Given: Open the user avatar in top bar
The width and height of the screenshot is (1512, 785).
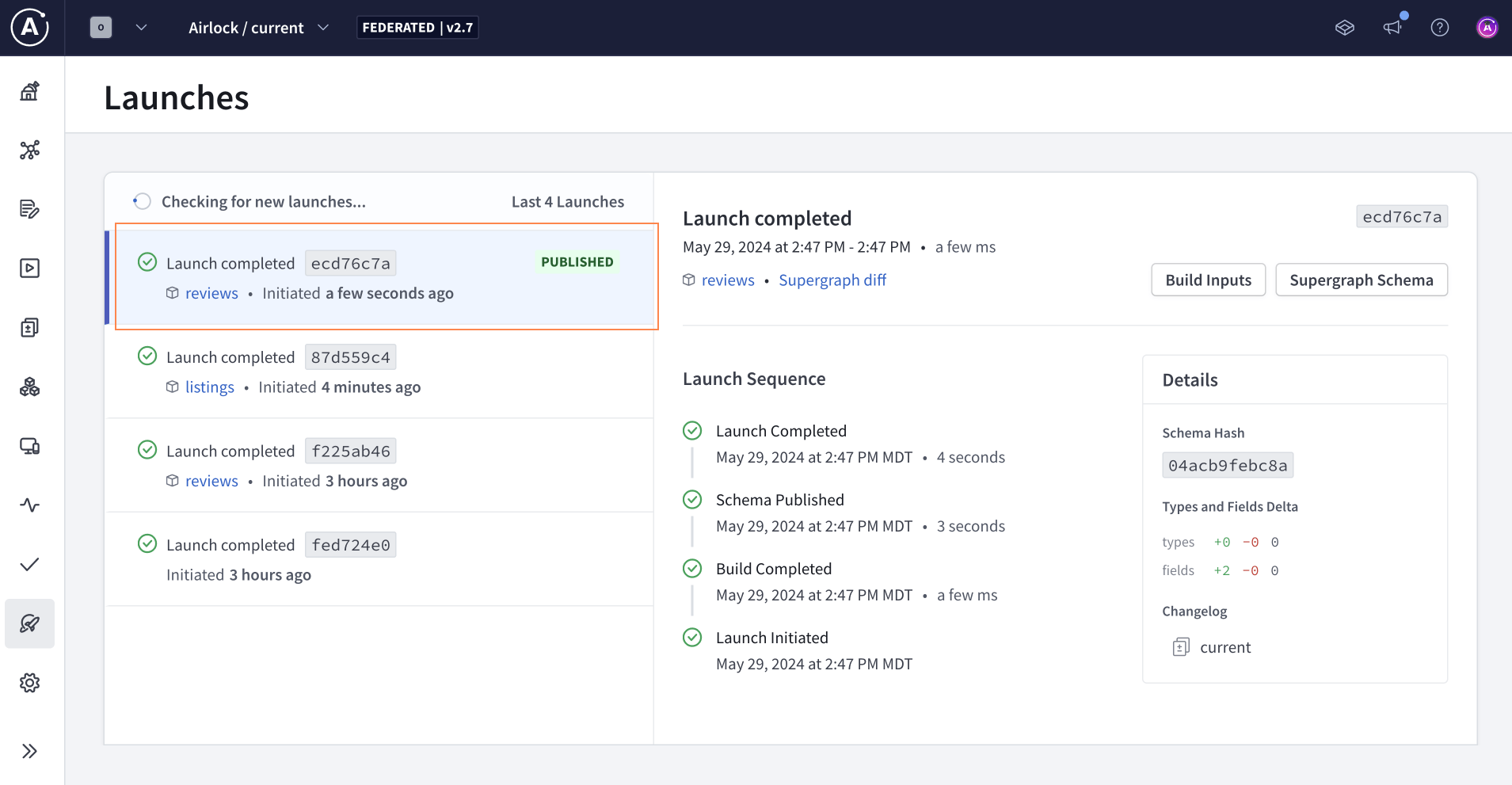Looking at the screenshot, I should click(x=1487, y=28).
